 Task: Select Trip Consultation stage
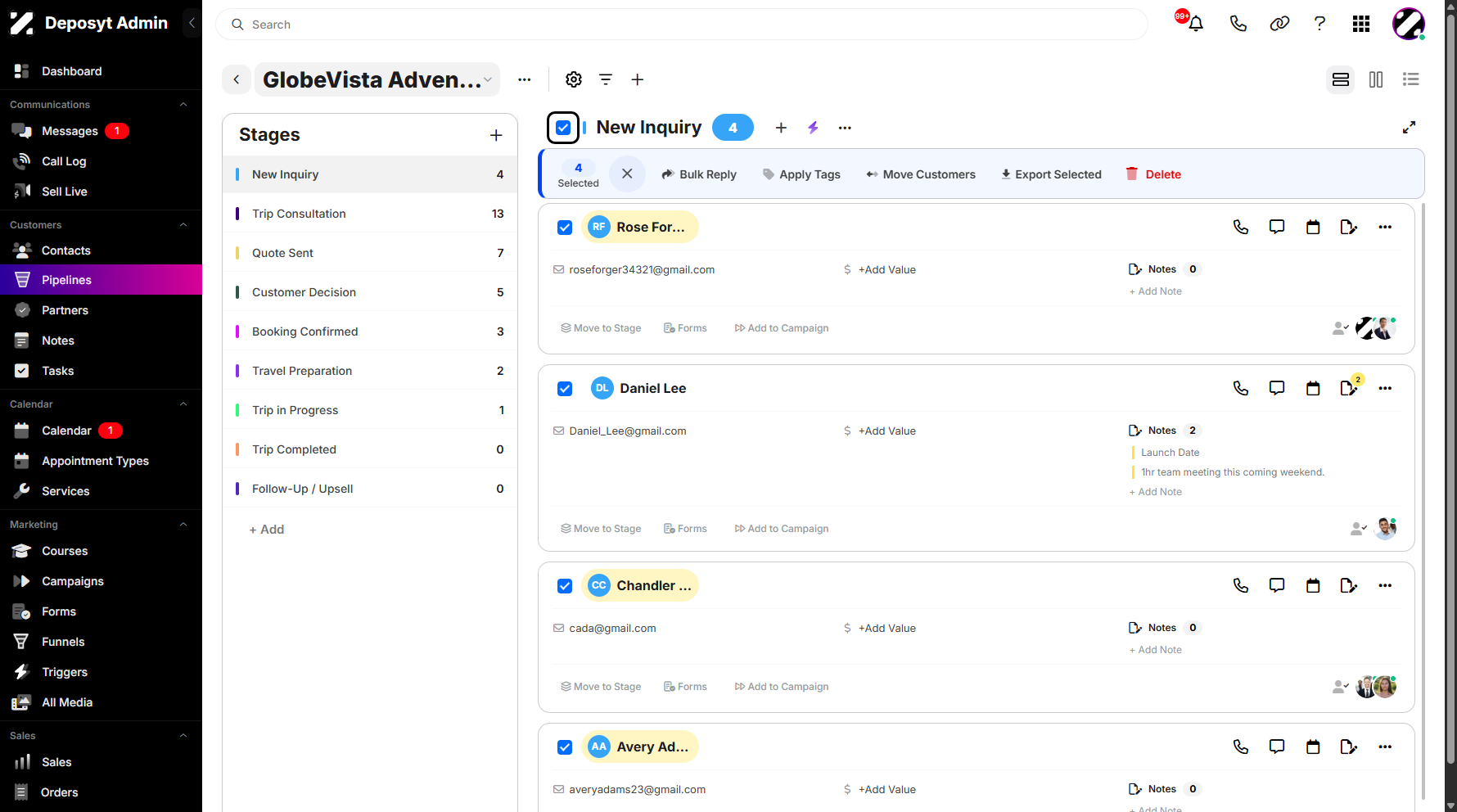[370, 214]
